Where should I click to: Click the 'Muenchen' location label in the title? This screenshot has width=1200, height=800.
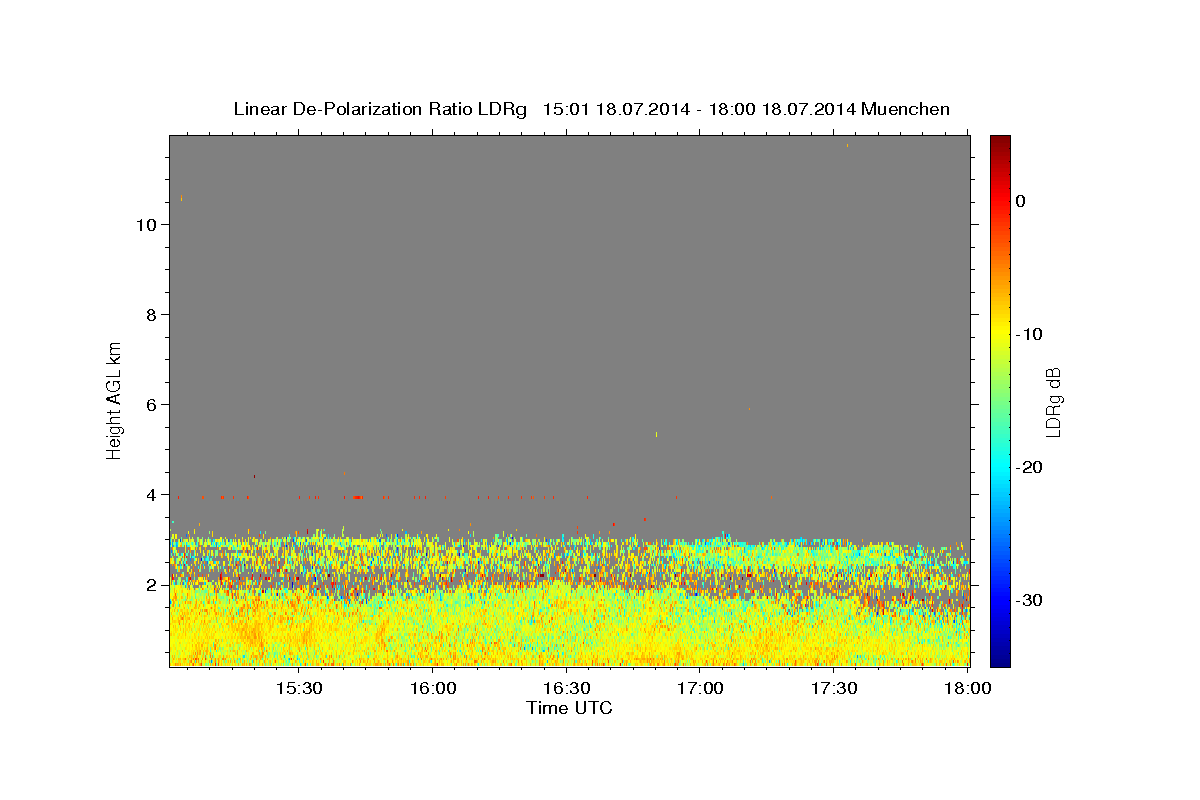tap(905, 109)
